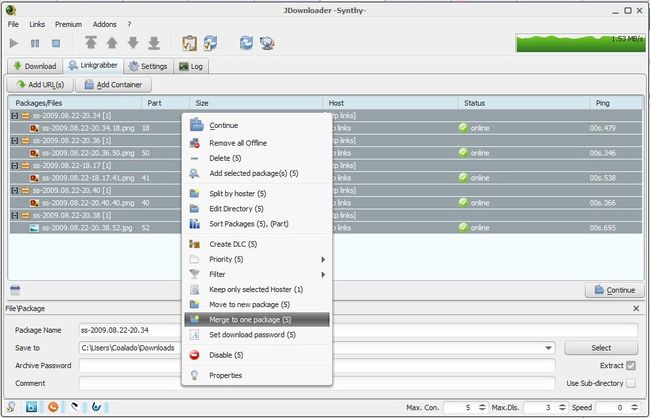
Task: Open the File menu
Action: (13, 24)
